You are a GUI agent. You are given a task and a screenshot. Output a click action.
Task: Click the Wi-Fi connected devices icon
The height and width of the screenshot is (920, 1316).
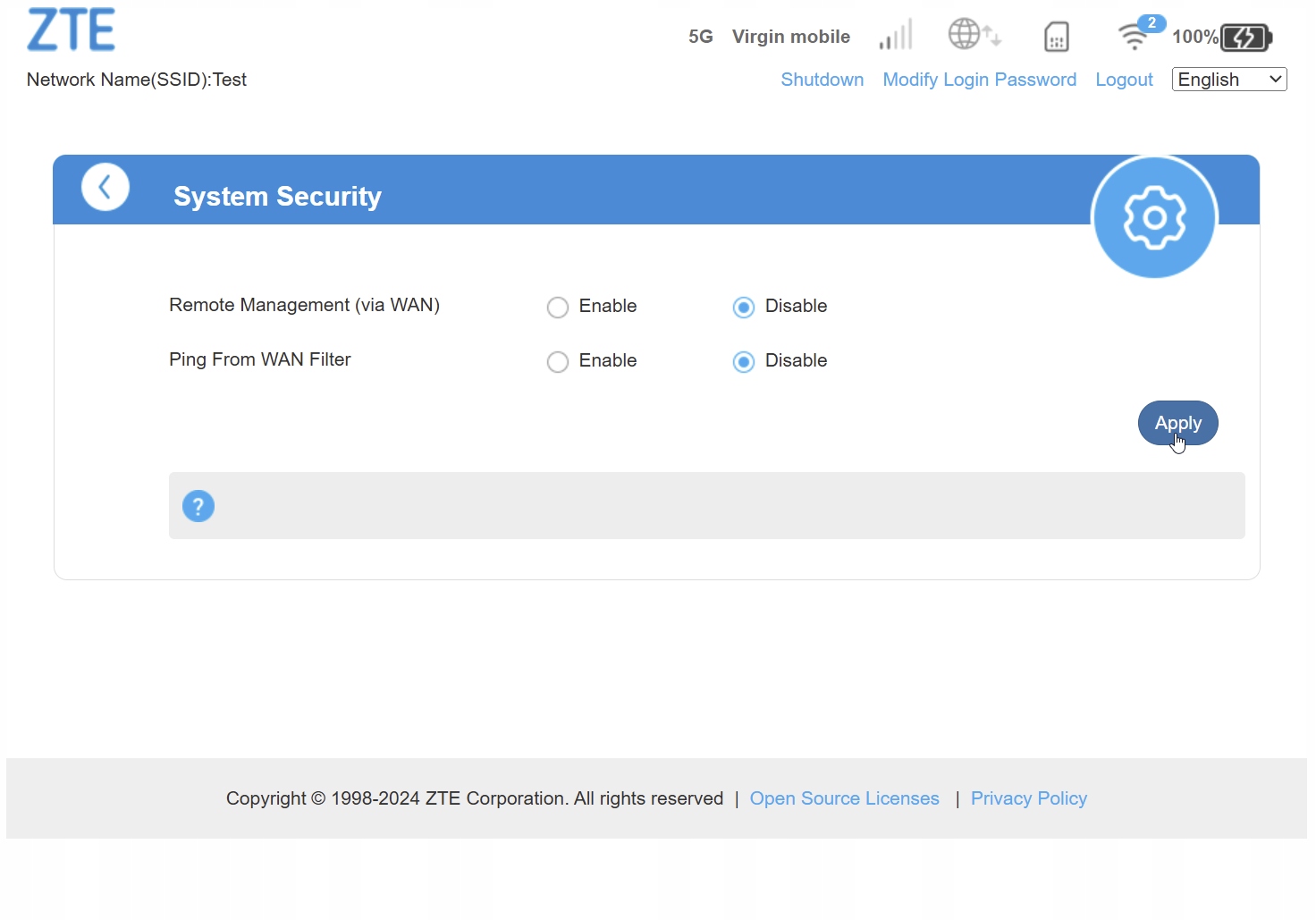pos(1135,36)
